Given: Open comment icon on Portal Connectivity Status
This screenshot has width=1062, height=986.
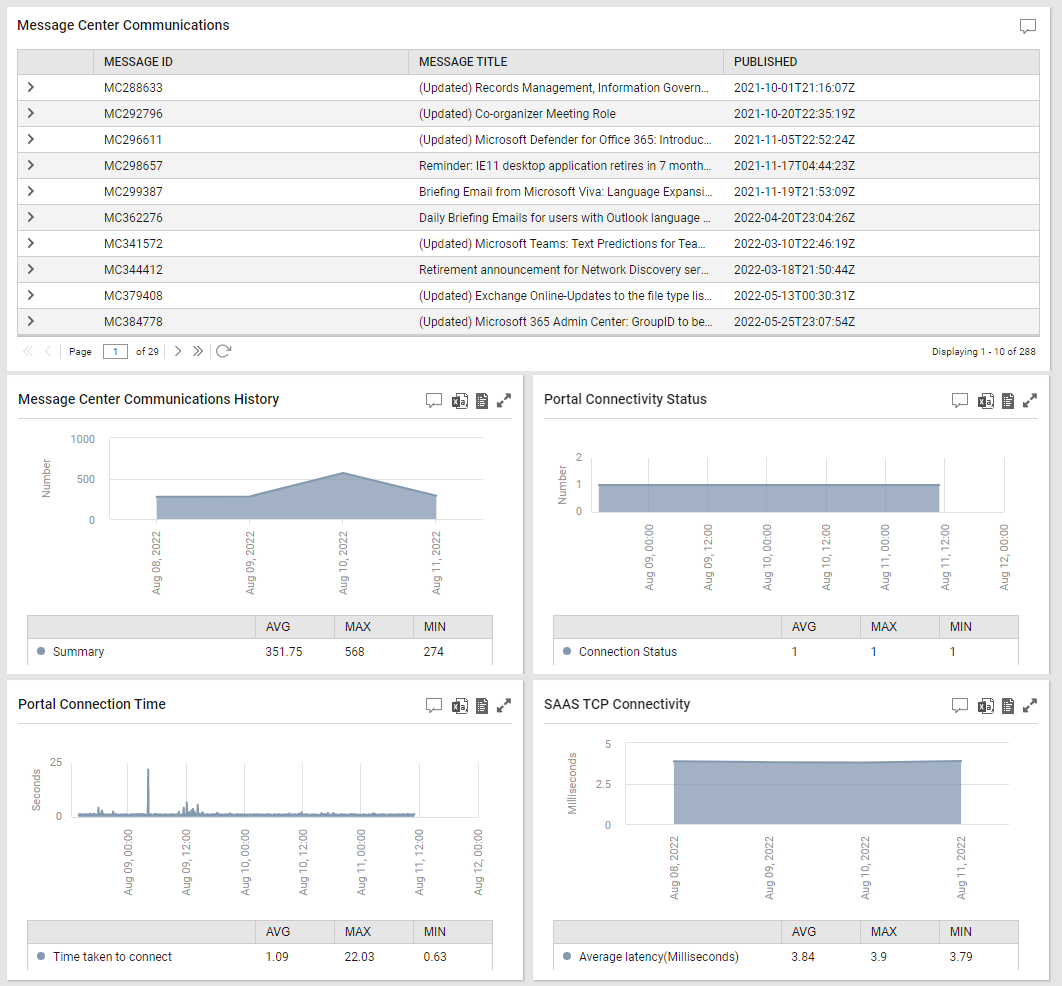Looking at the screenshot, I should (959, 400).
